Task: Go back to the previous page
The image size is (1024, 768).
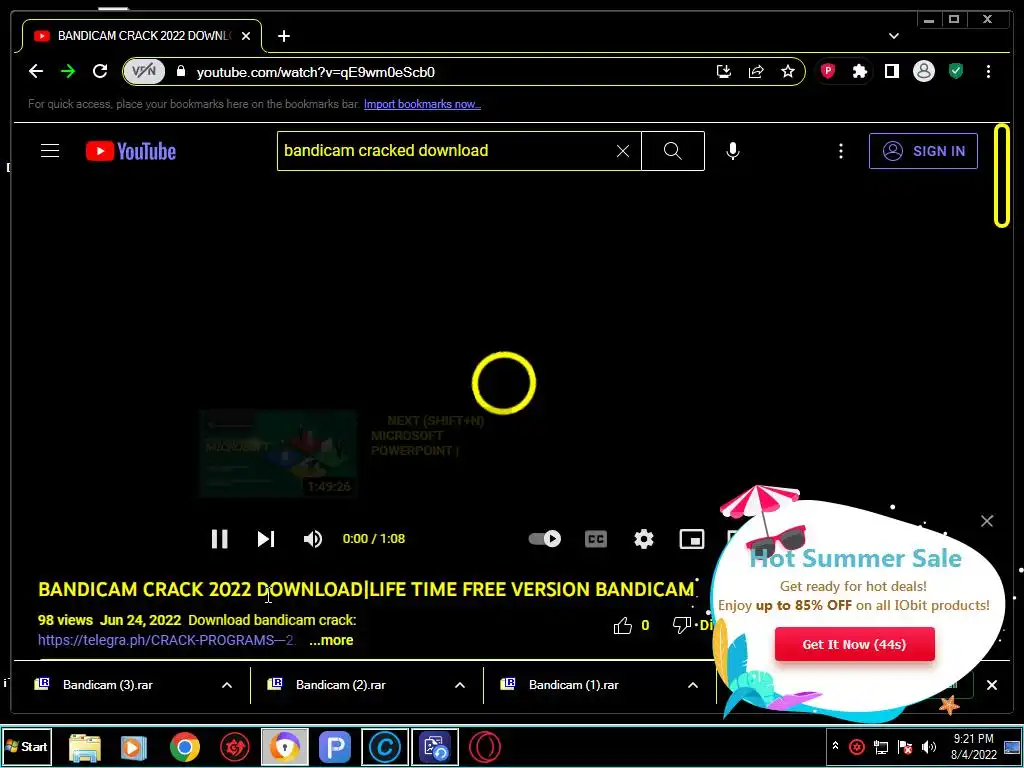Action: pos(36,71)
